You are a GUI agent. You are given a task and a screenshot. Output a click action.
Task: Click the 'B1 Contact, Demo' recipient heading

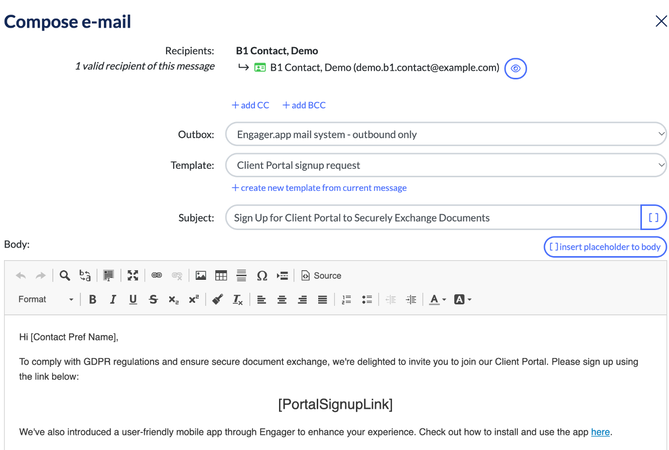coord(277,51)
